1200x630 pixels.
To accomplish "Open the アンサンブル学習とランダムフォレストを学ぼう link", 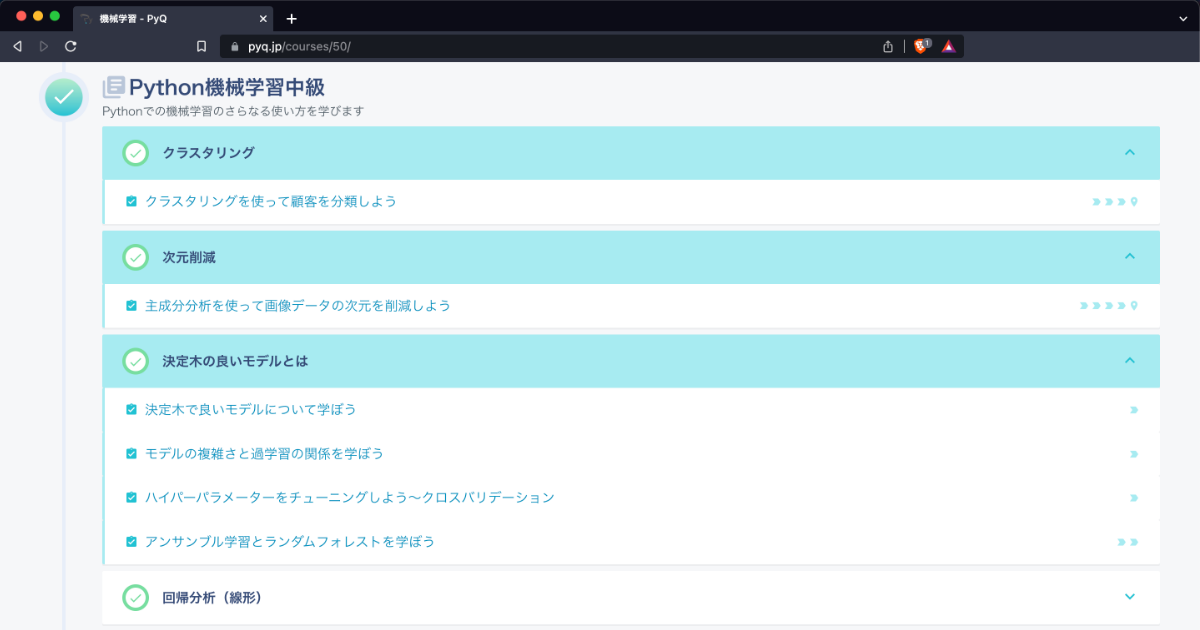I will pos(289,541).
